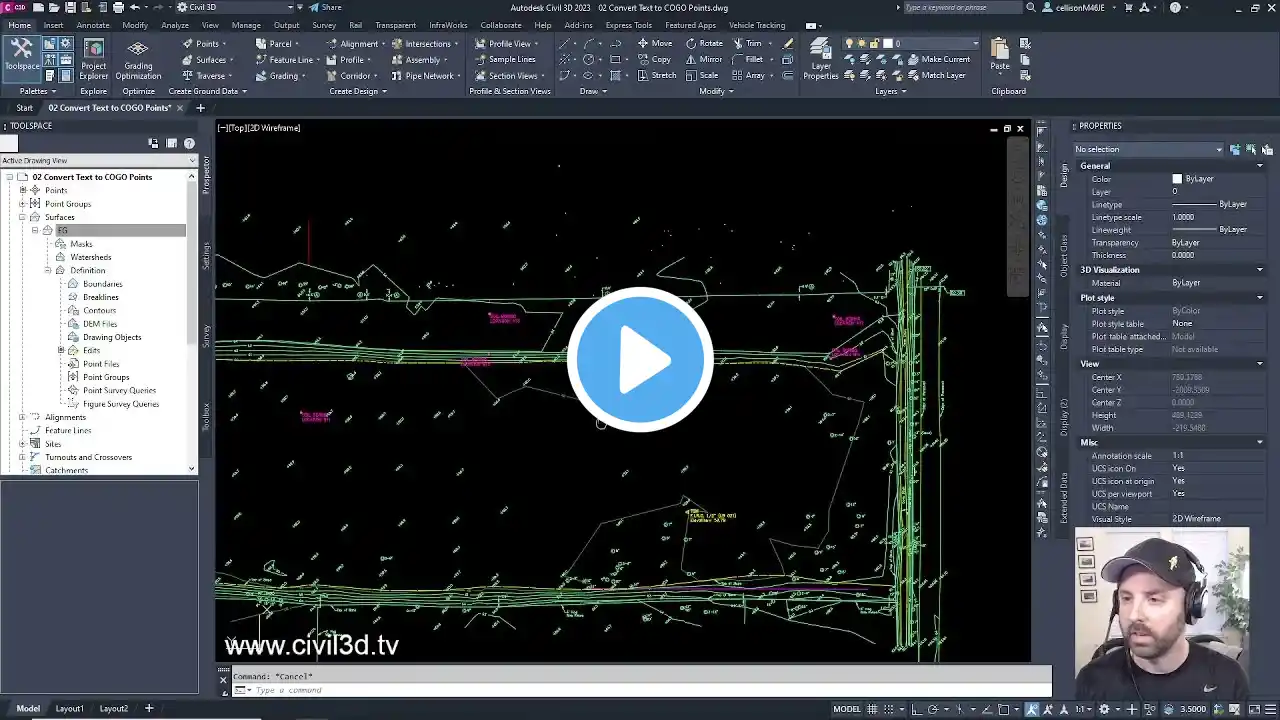
Task: Click the command line input field
Action: tap(640, 690)
